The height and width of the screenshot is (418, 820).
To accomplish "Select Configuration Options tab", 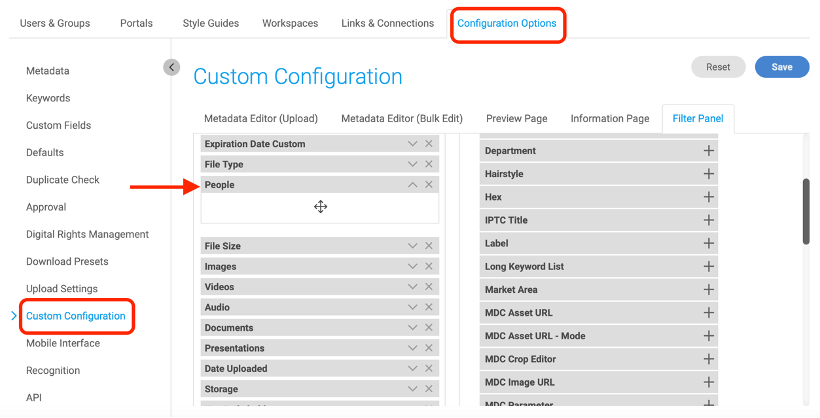I will [x=507, y=23].
